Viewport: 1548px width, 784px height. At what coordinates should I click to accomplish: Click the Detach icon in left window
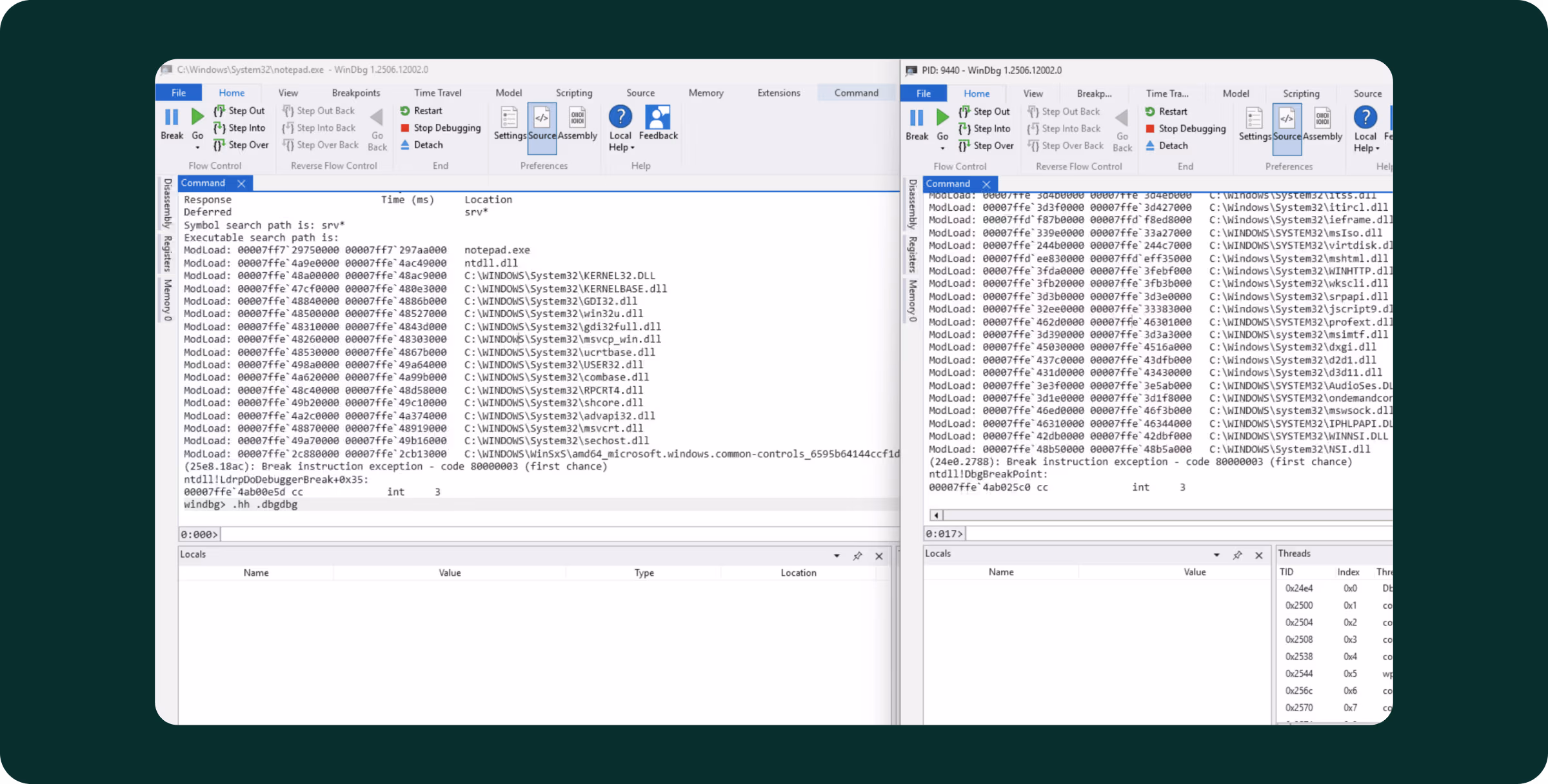click(405, 145)
